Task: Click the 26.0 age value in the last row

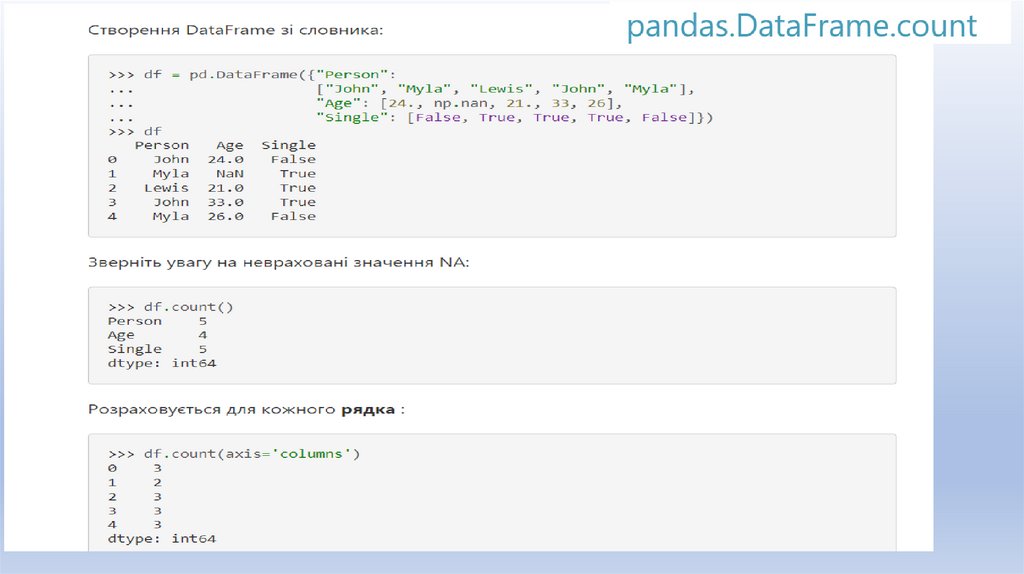Action: pos(225,216)
